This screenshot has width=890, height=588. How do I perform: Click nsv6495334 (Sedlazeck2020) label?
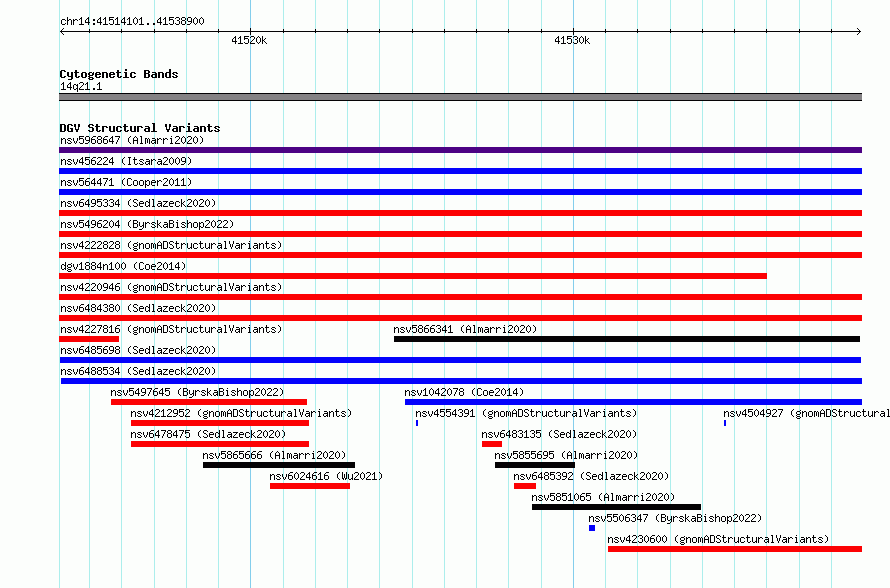pyautogui.click(x=138, y=203)
